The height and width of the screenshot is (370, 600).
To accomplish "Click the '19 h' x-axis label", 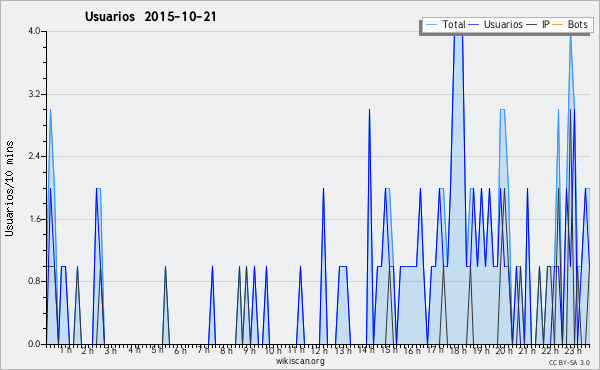I will [x=481, y=350].
